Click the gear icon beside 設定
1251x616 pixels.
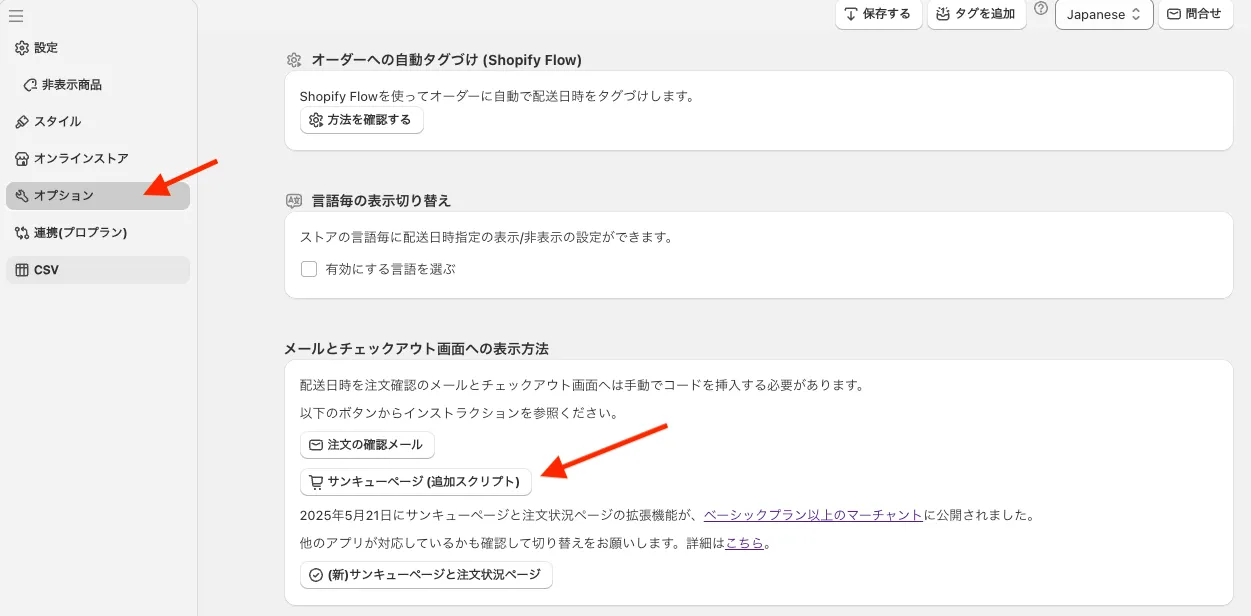[22, 48]
